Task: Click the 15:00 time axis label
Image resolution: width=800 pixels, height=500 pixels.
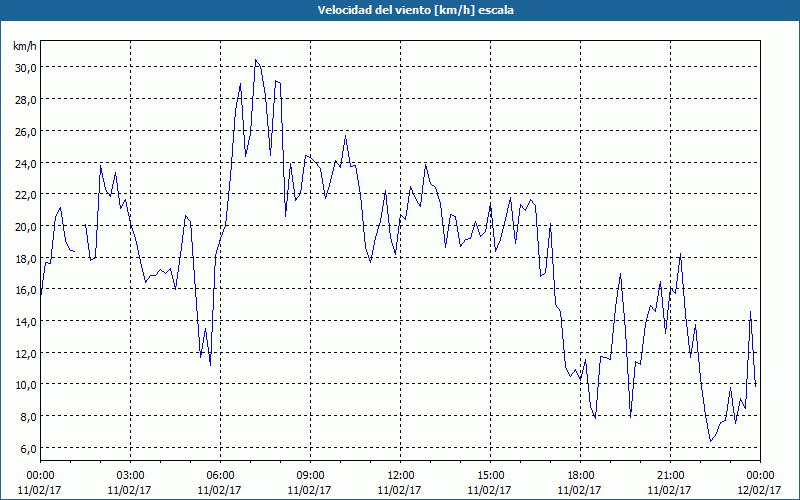Action: (x=490, y=476)
